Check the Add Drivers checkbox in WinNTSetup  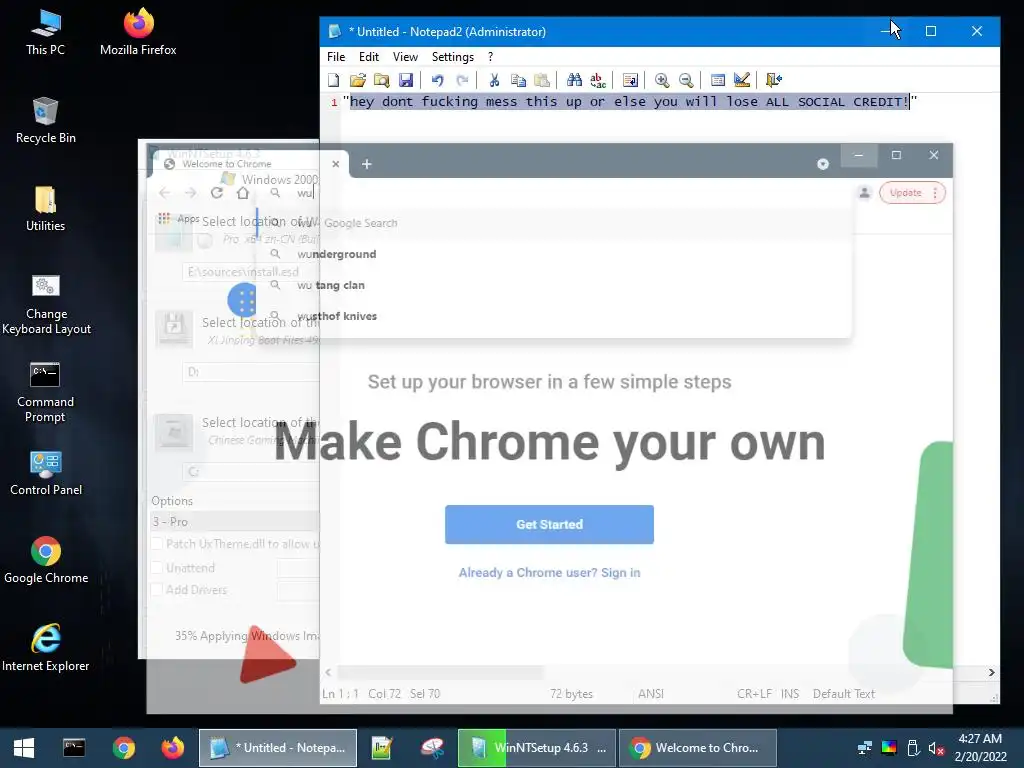click(x=157, y=590)
